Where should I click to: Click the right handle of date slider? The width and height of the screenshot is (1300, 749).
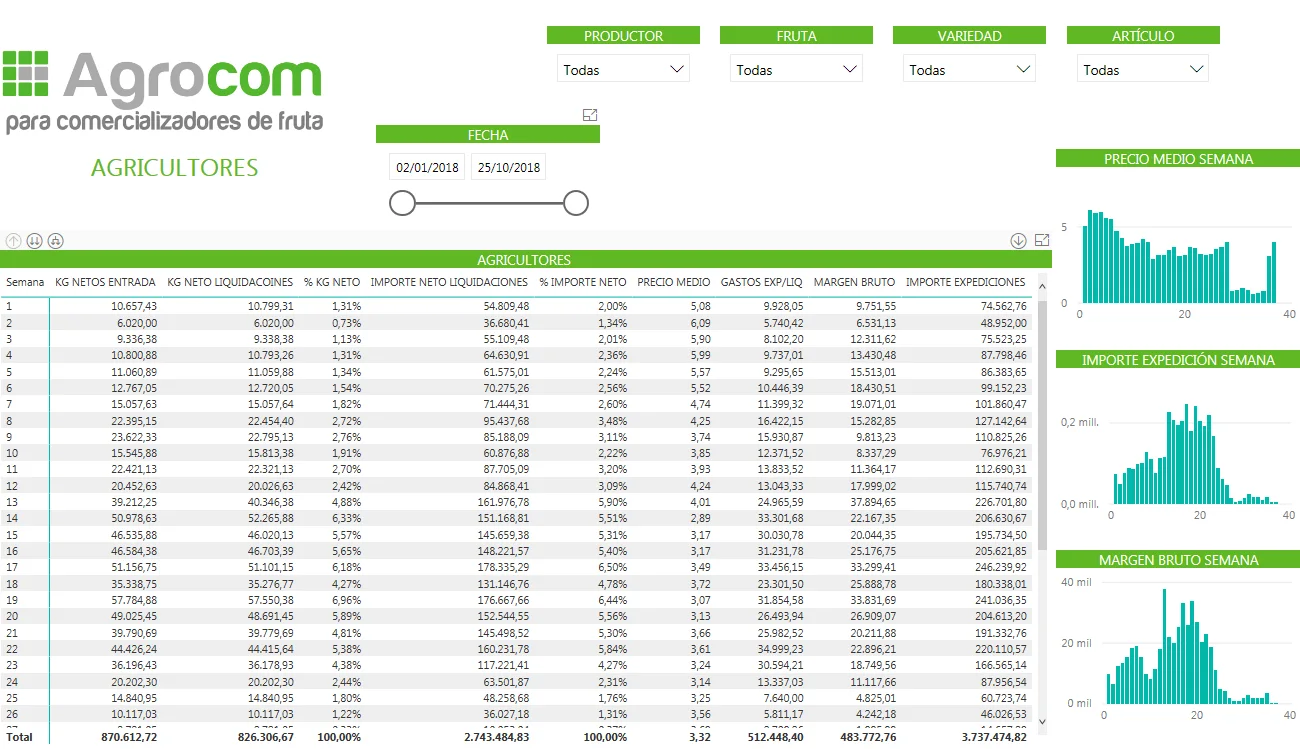[576, 203]
